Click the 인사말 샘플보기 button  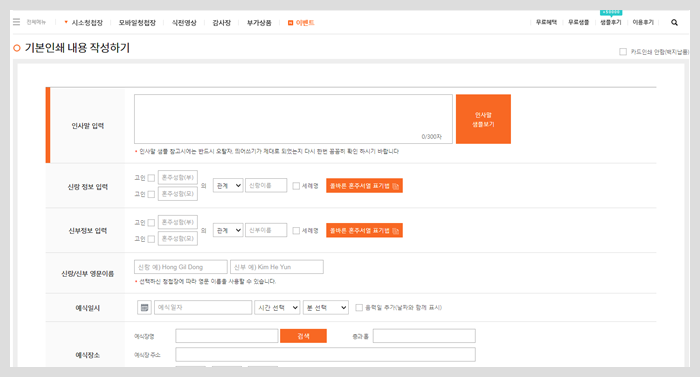pos(483,119)
